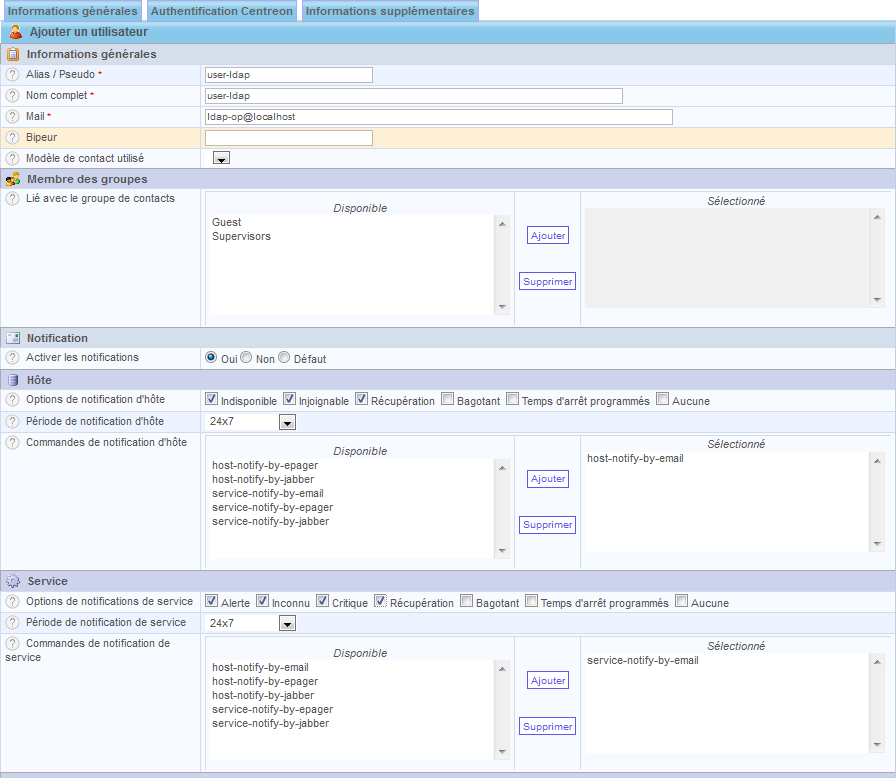Select Oui for Activer les notifications

211,358
